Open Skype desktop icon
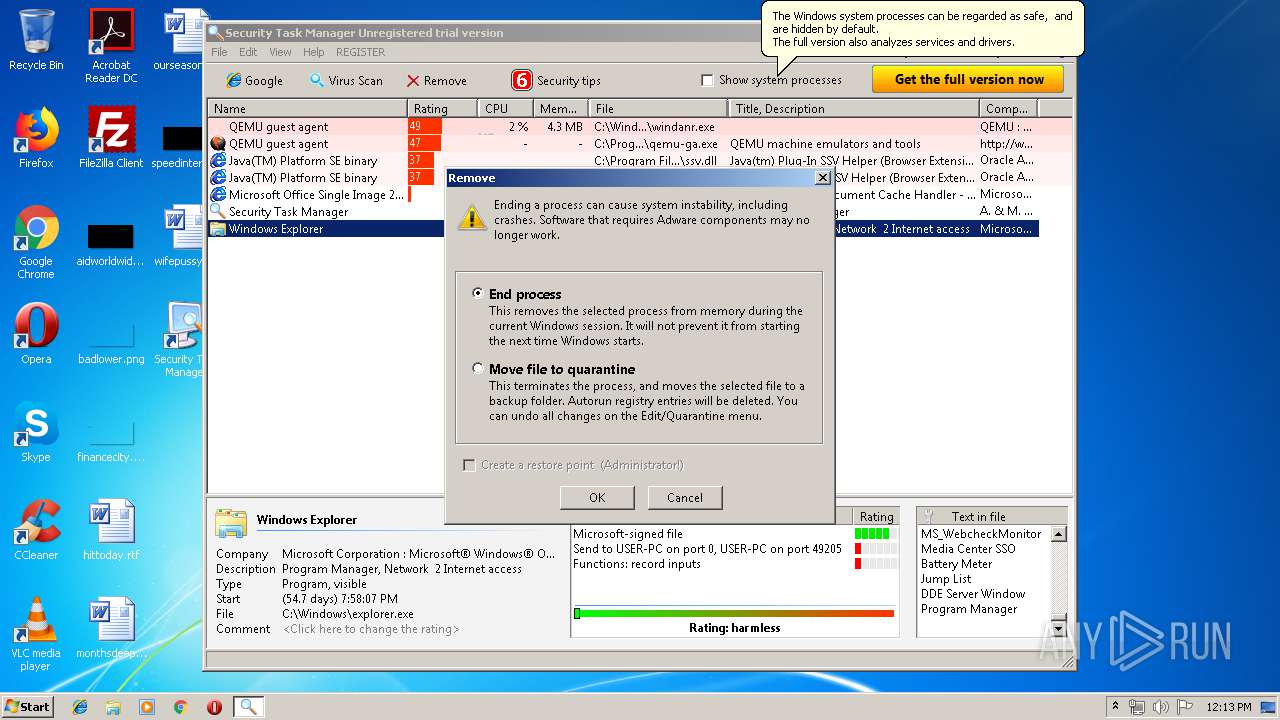Screen dimensions: 1280x720 point(36,432)
